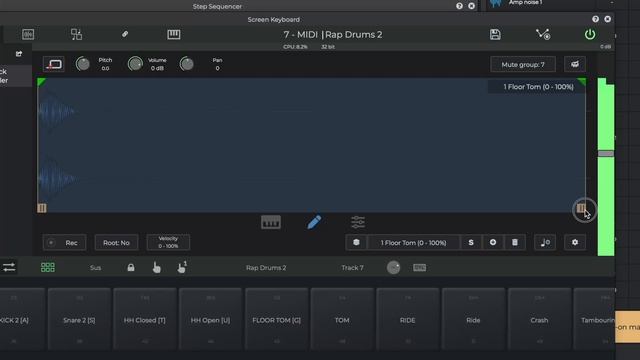
Task: Trigger the Snare 2 [S] pad
Action: click(x=79, y=319)
